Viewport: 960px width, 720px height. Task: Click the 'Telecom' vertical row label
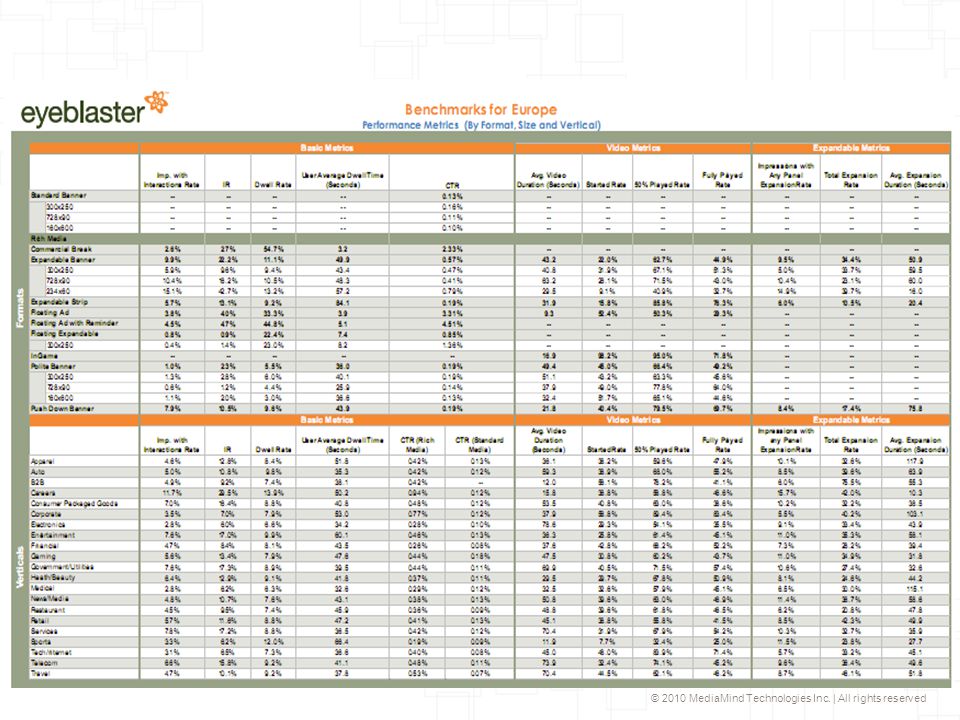pyautogui.click(x=44, y=662)
